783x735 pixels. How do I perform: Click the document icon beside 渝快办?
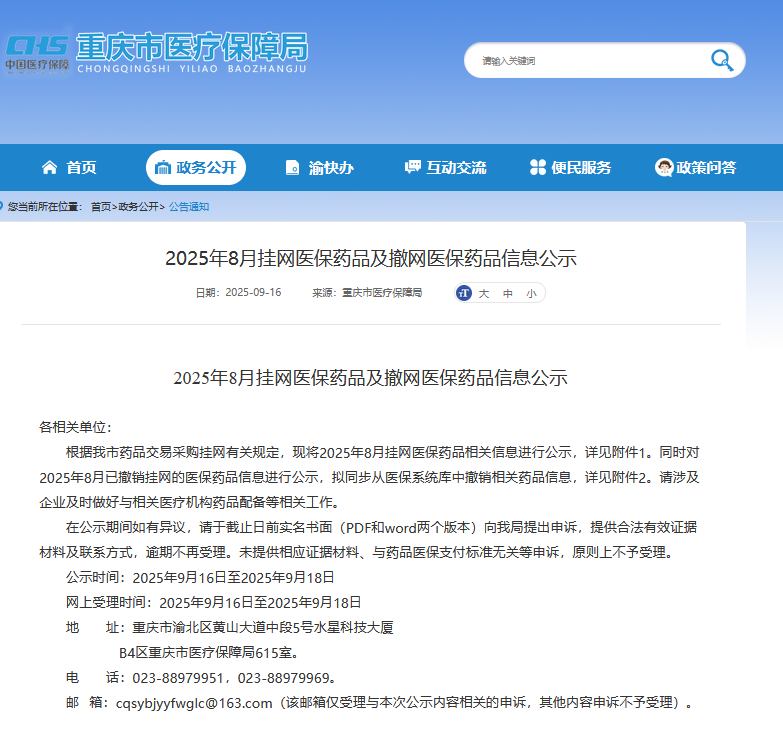click(292, 168)
